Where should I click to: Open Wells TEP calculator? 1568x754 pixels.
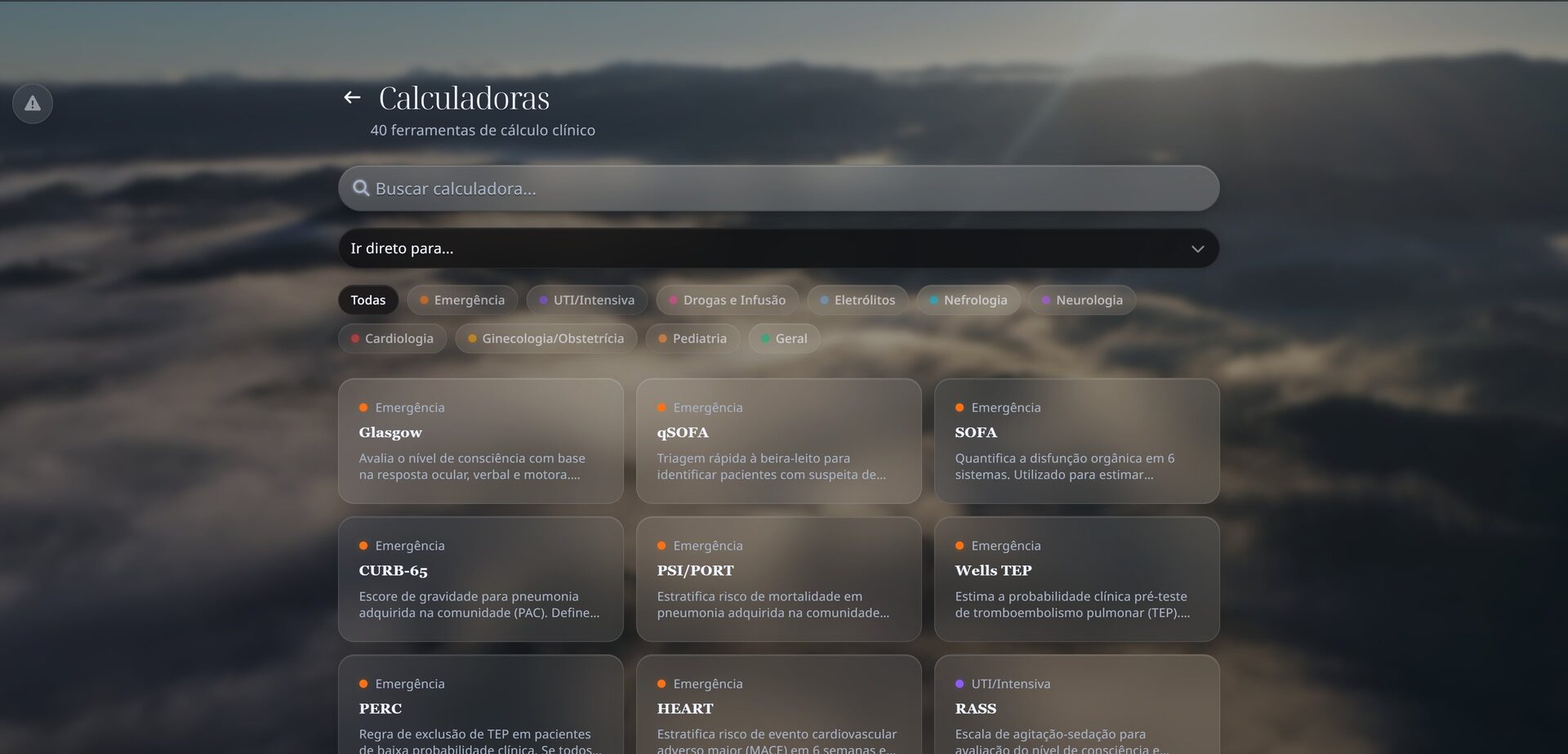pos(1076,579)
